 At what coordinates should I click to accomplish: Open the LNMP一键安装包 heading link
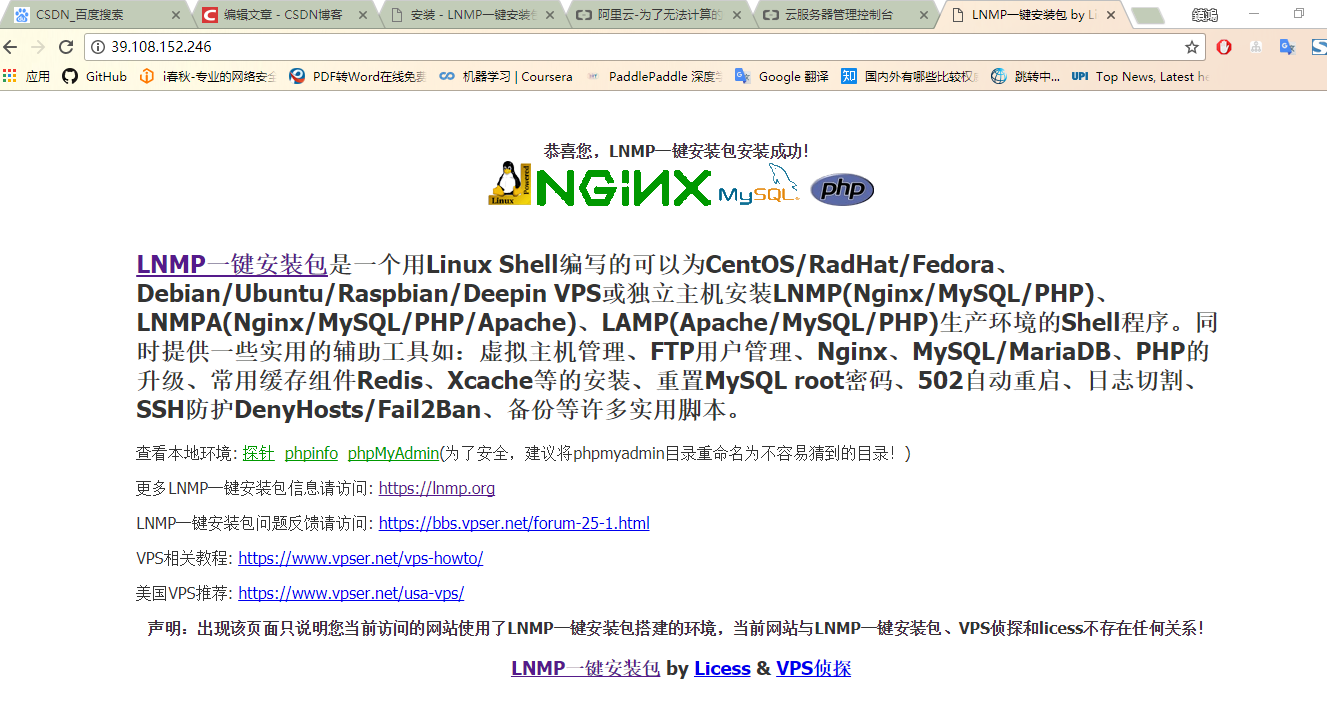click(232, 265)
